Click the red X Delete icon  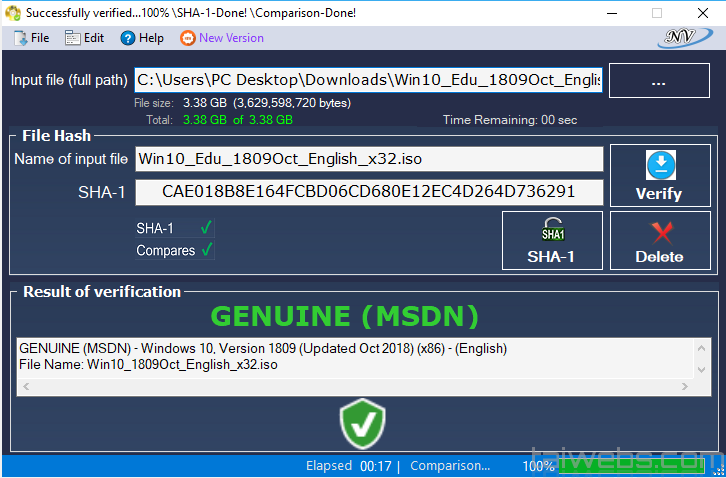[660, 232]
